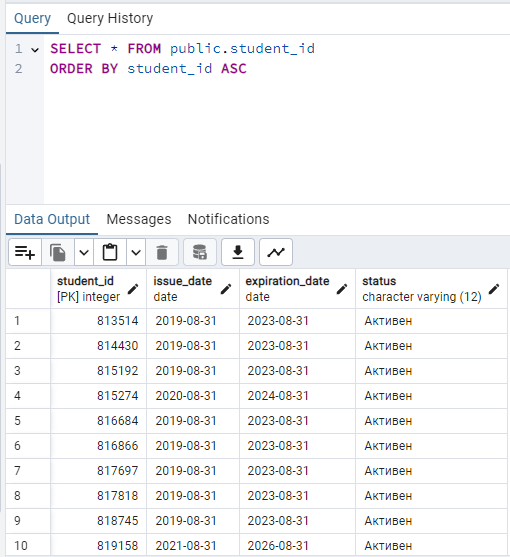510x557 pixels.
Task: Expand the copy options dropdown arrow
Action: (84, 253)
